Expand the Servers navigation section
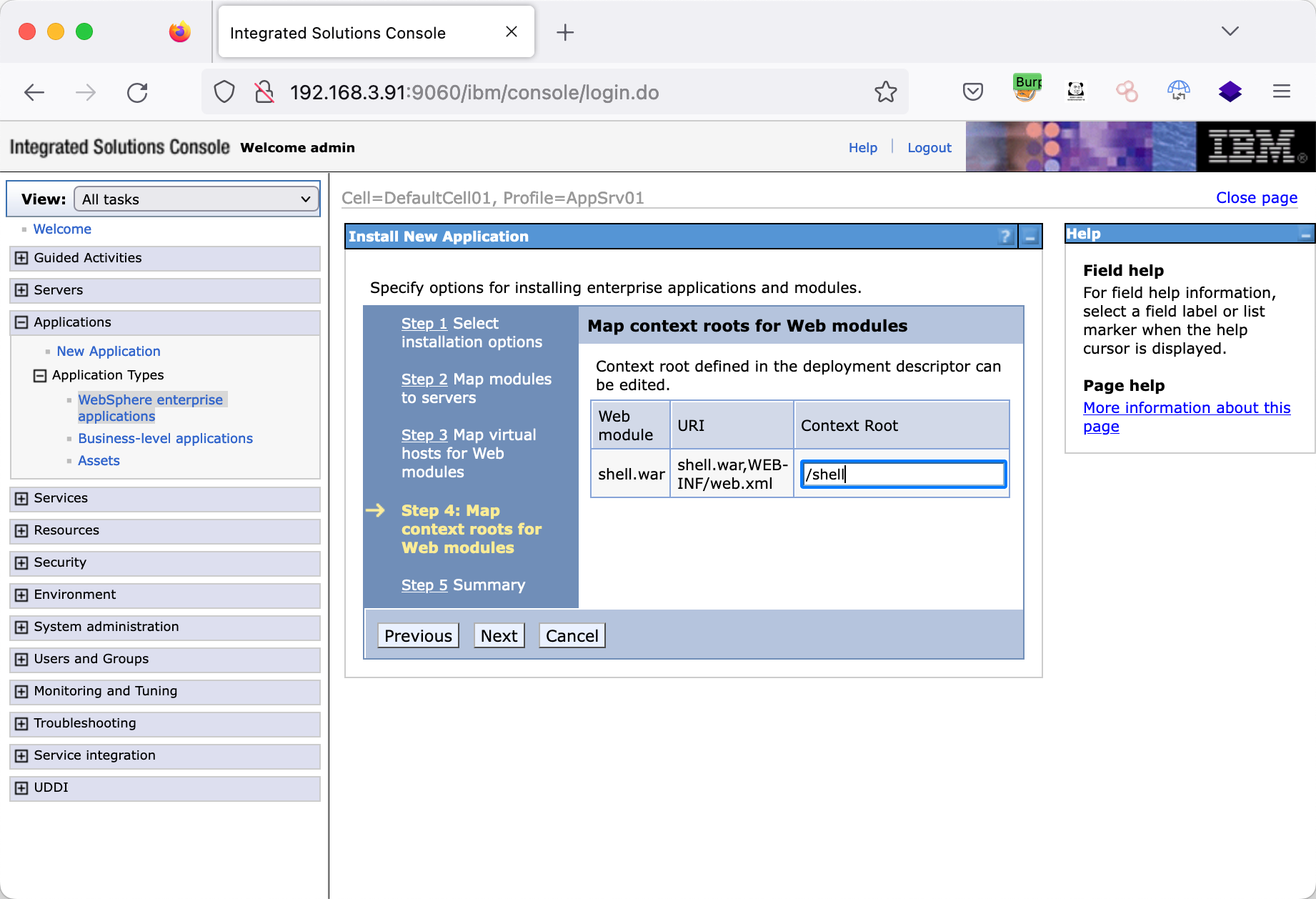1316x899 pixels. [x=21, y=290]
